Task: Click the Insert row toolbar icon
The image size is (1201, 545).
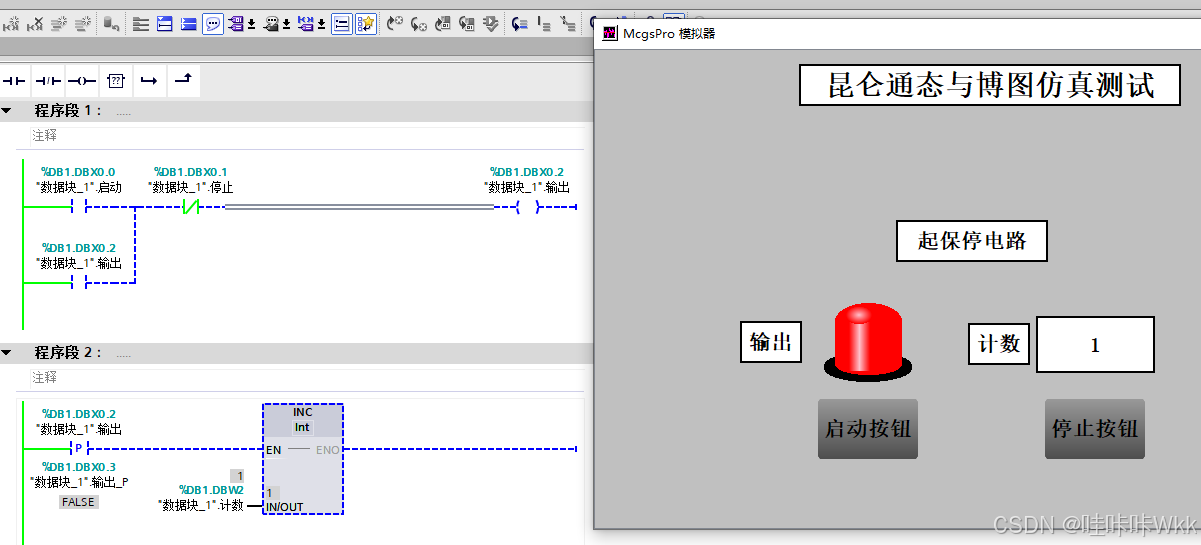Action: pyautogui.click(x=59, y=23)
